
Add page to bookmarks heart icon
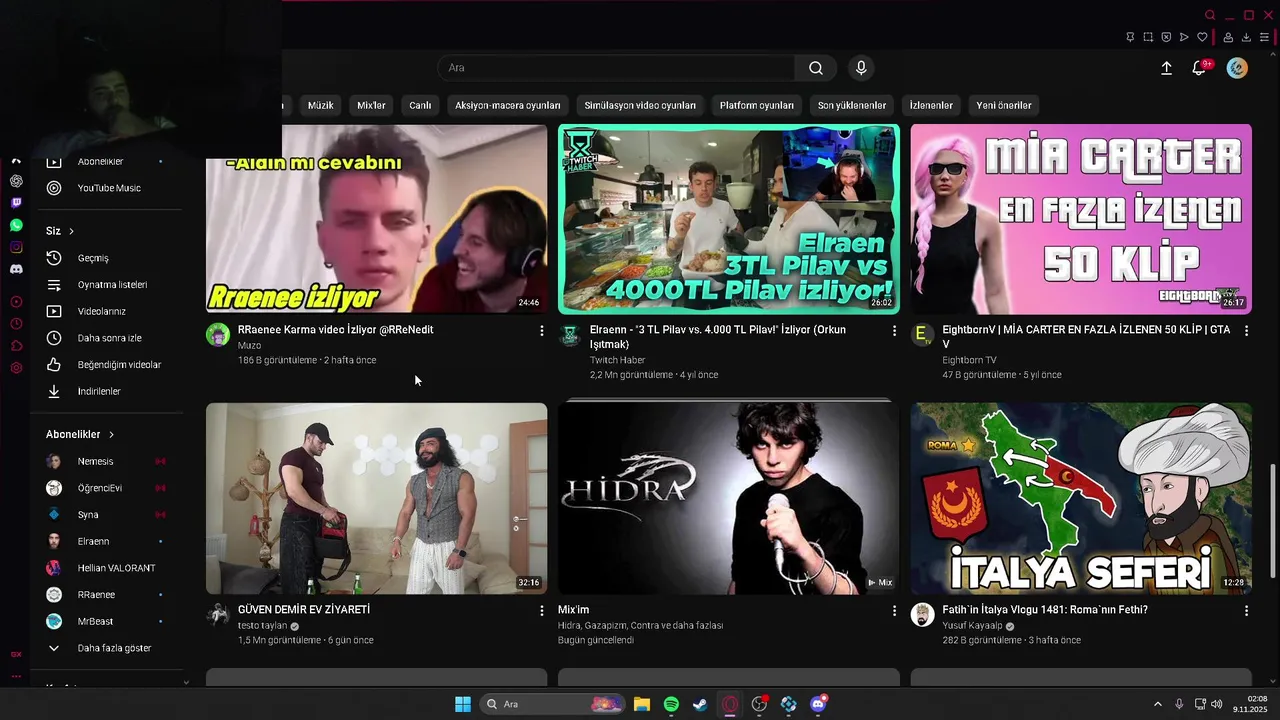coord(1203,37)
